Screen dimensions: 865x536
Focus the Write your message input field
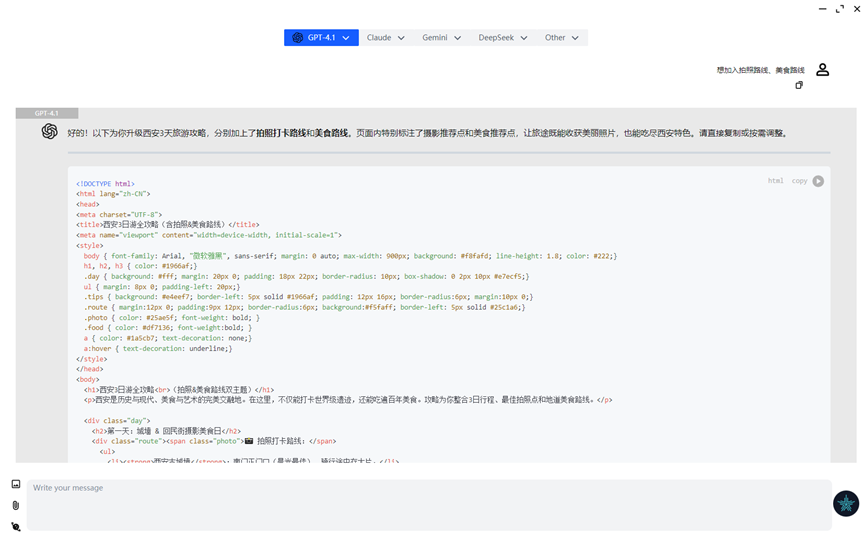(429, 505)
